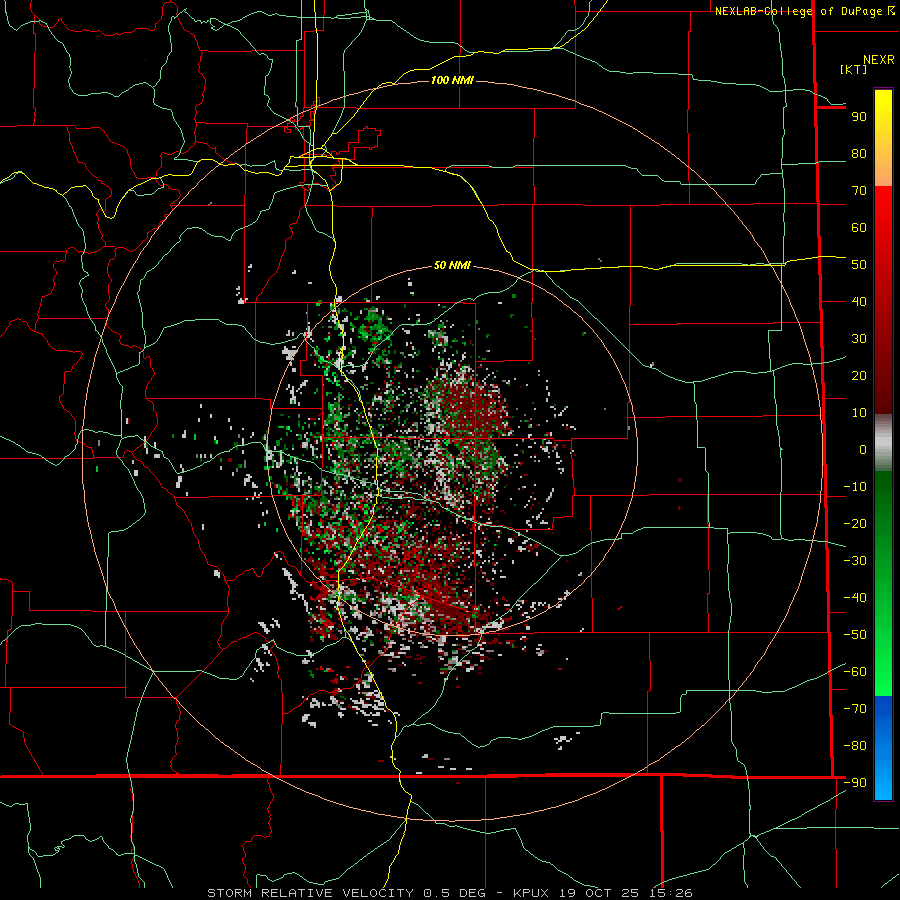Click the -60 knot scale label
This screenshot has height=900, width=900.
855,672
